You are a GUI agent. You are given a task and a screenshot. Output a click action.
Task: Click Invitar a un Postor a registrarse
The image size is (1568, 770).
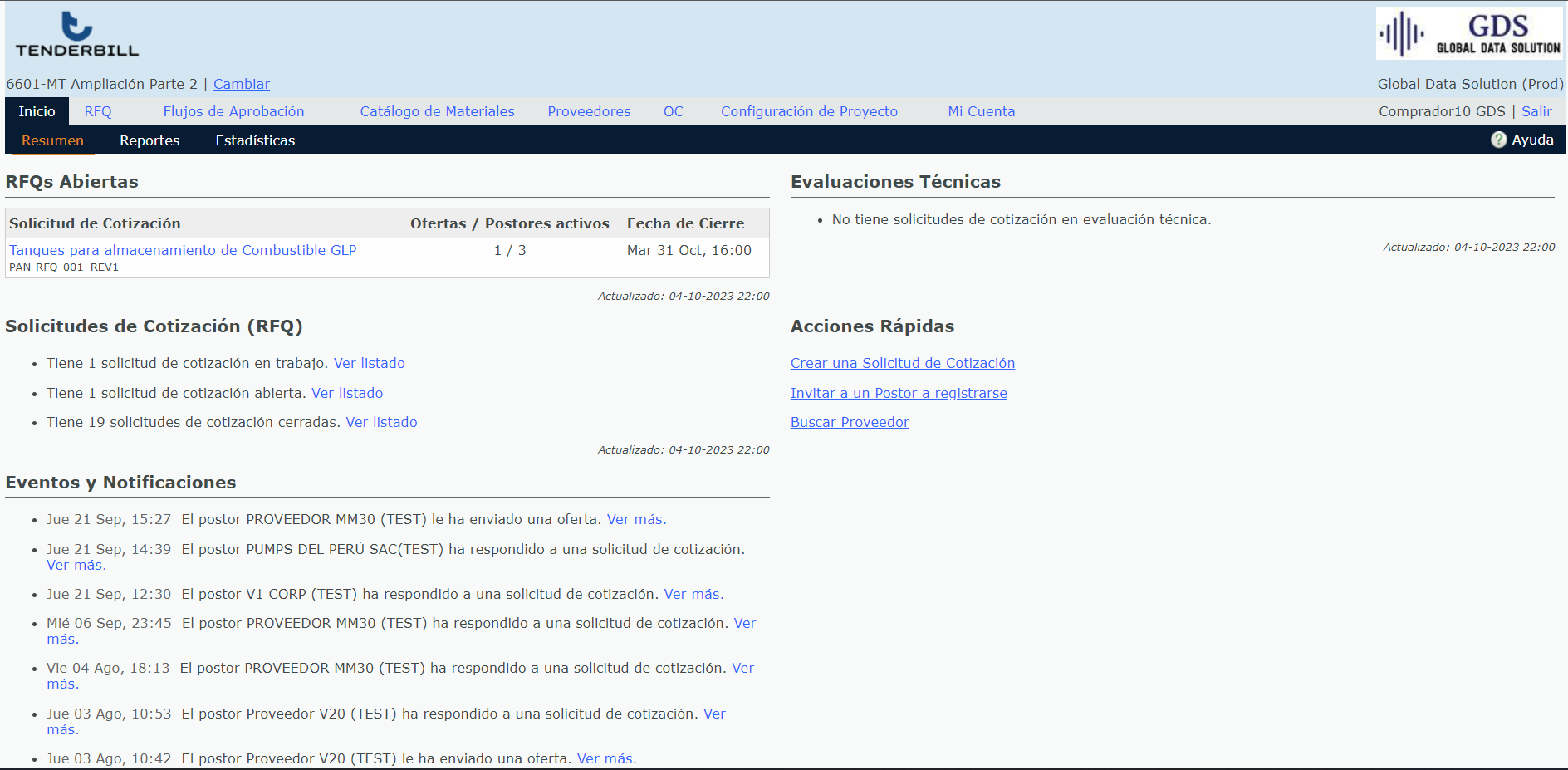point(898,393)
